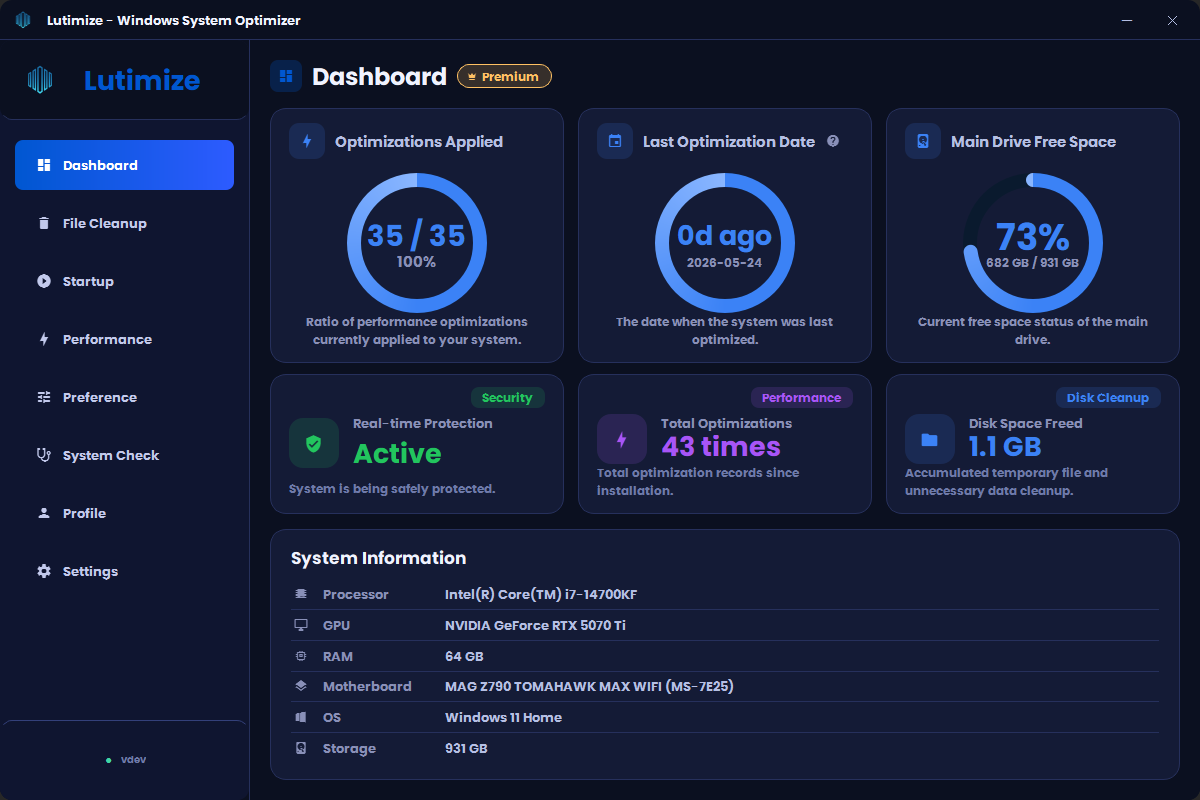Click the 73% free space ring
The width and height of the screenshot is (1200, 800).
[x=1033, y=243]
